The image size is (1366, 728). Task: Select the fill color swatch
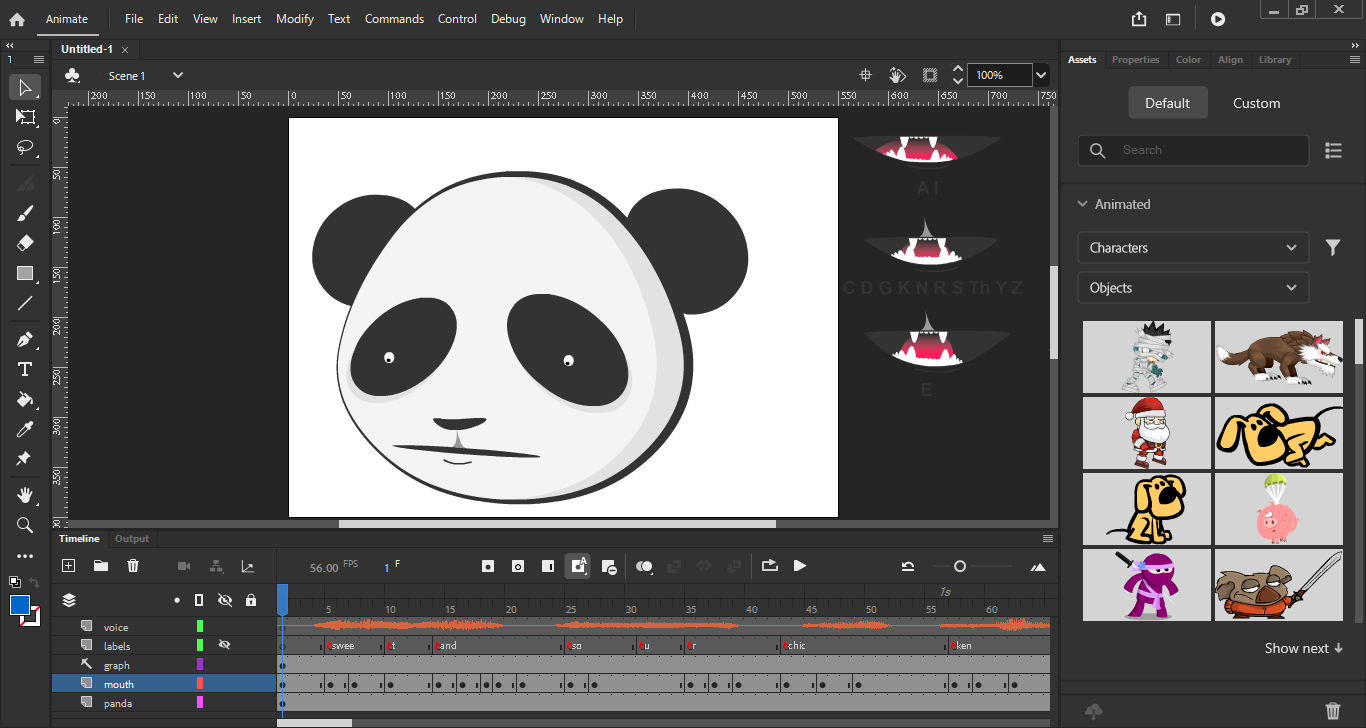pos(20,604)
